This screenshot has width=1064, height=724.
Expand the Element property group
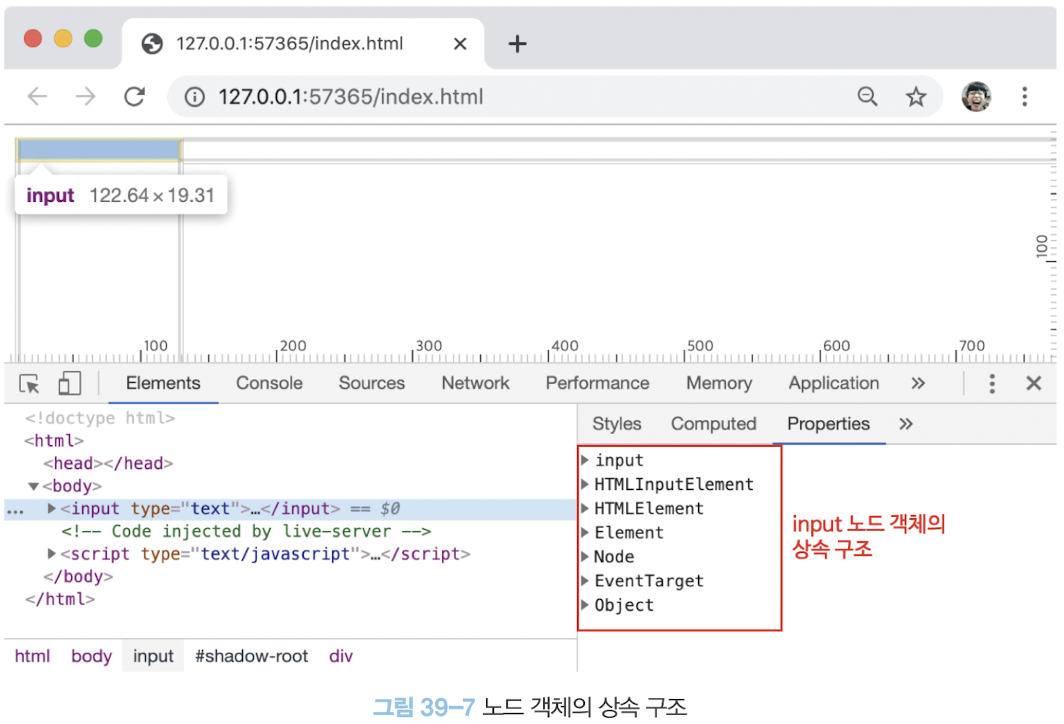tap(585, 533)
